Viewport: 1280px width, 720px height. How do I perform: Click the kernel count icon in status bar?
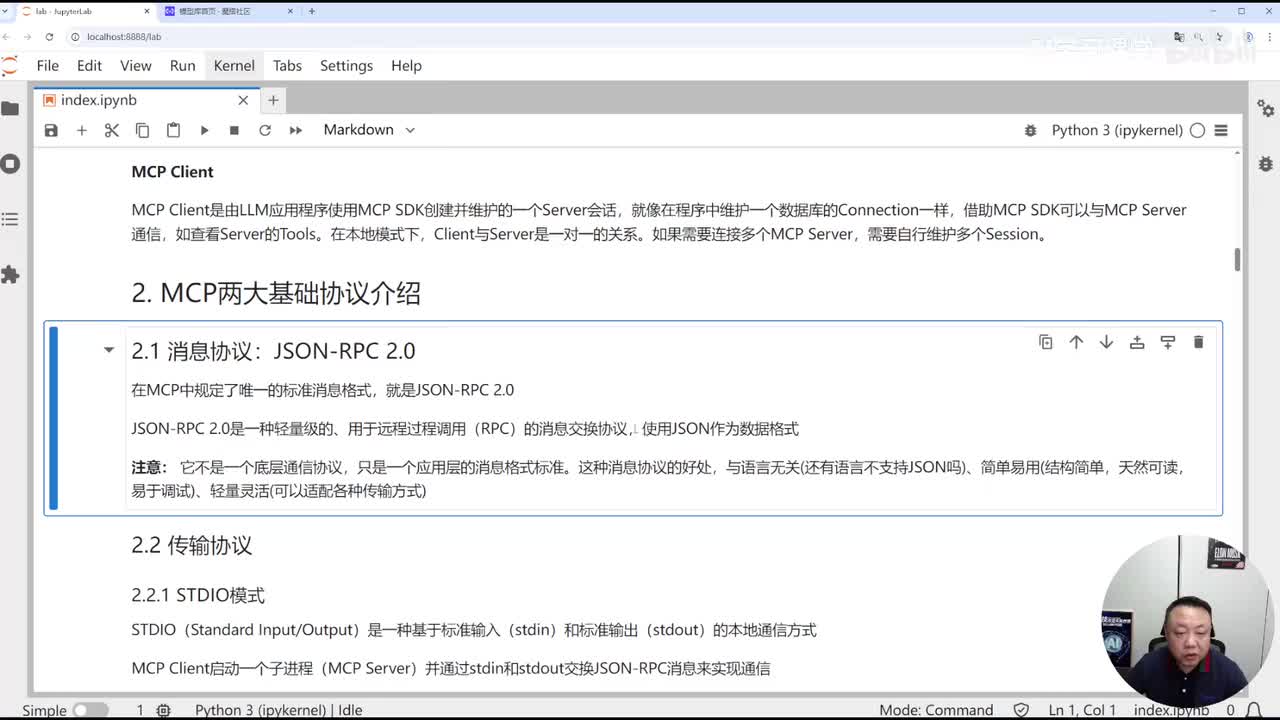(163, 710)
